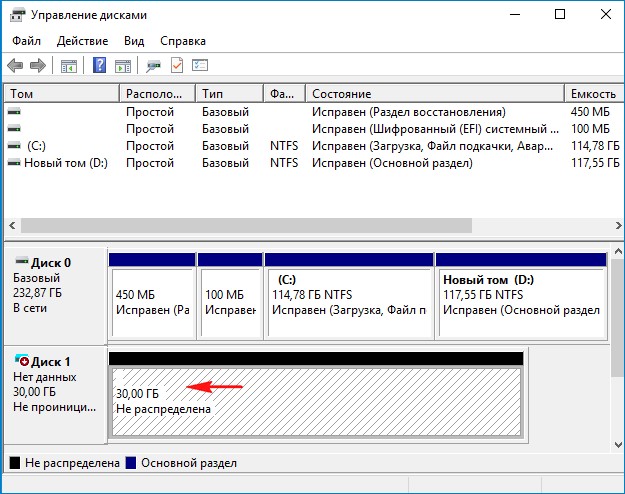This screenshot has height=494, width=625.
Task: Click 'Исправен (Шифрованный (EFI) системный' status cell
Action: (x=435, y=129)
